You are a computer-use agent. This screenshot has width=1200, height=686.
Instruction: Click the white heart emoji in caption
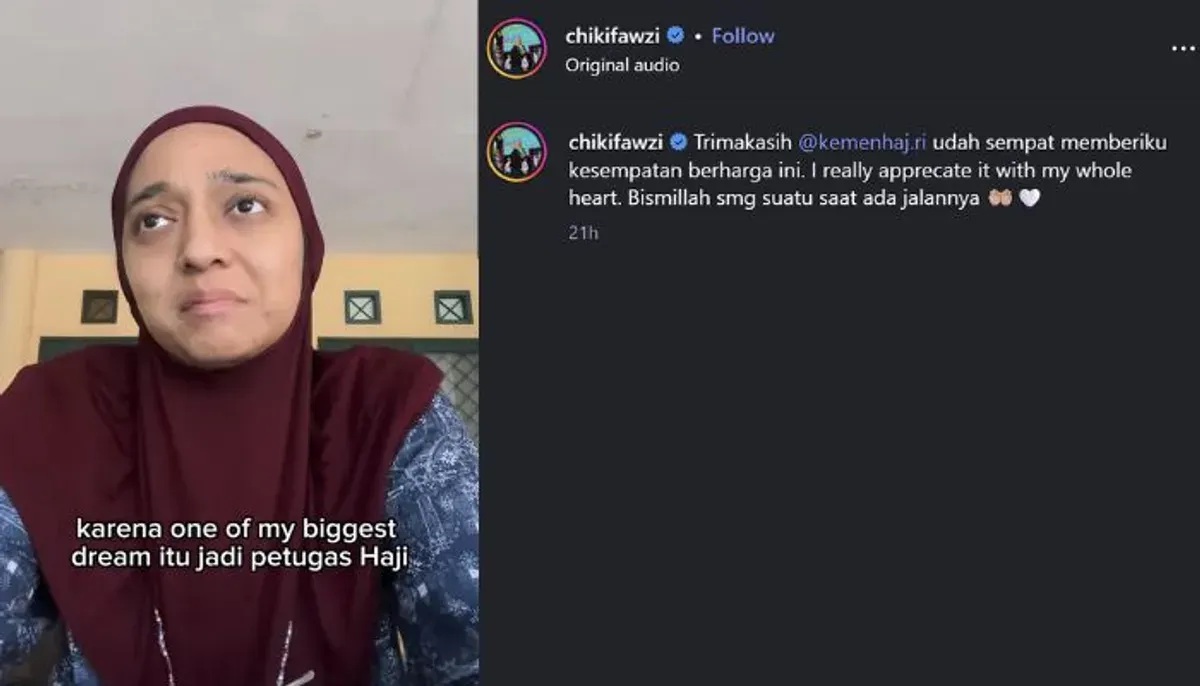pyautogui.click(x=1030, y=199)
